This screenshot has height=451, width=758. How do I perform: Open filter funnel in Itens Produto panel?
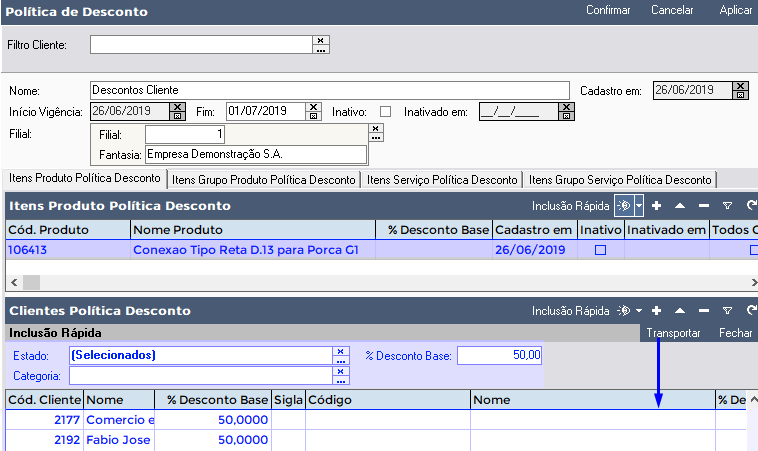tap(727, 206)
